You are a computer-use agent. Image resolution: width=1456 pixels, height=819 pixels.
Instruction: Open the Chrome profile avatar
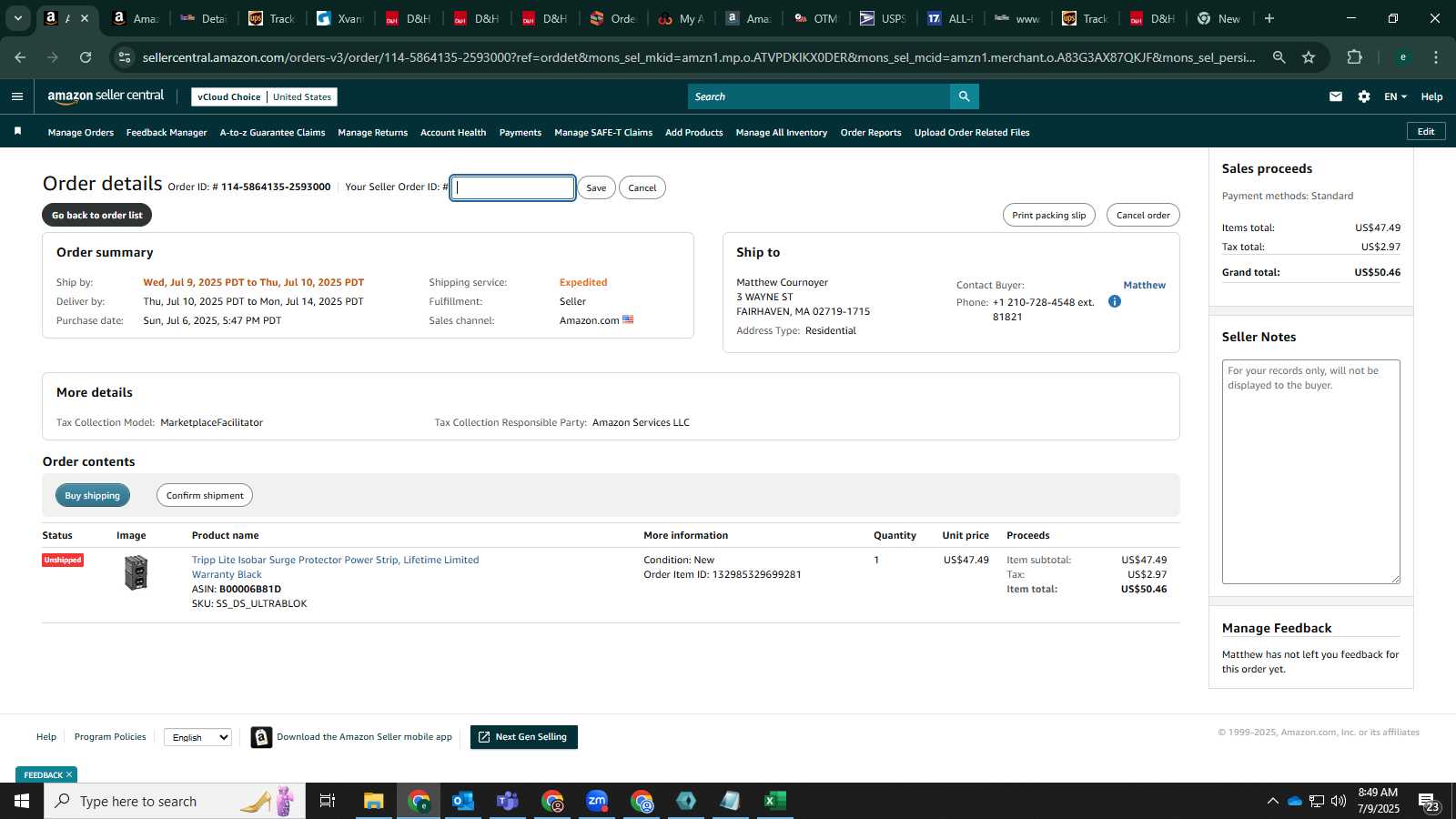1402,57
